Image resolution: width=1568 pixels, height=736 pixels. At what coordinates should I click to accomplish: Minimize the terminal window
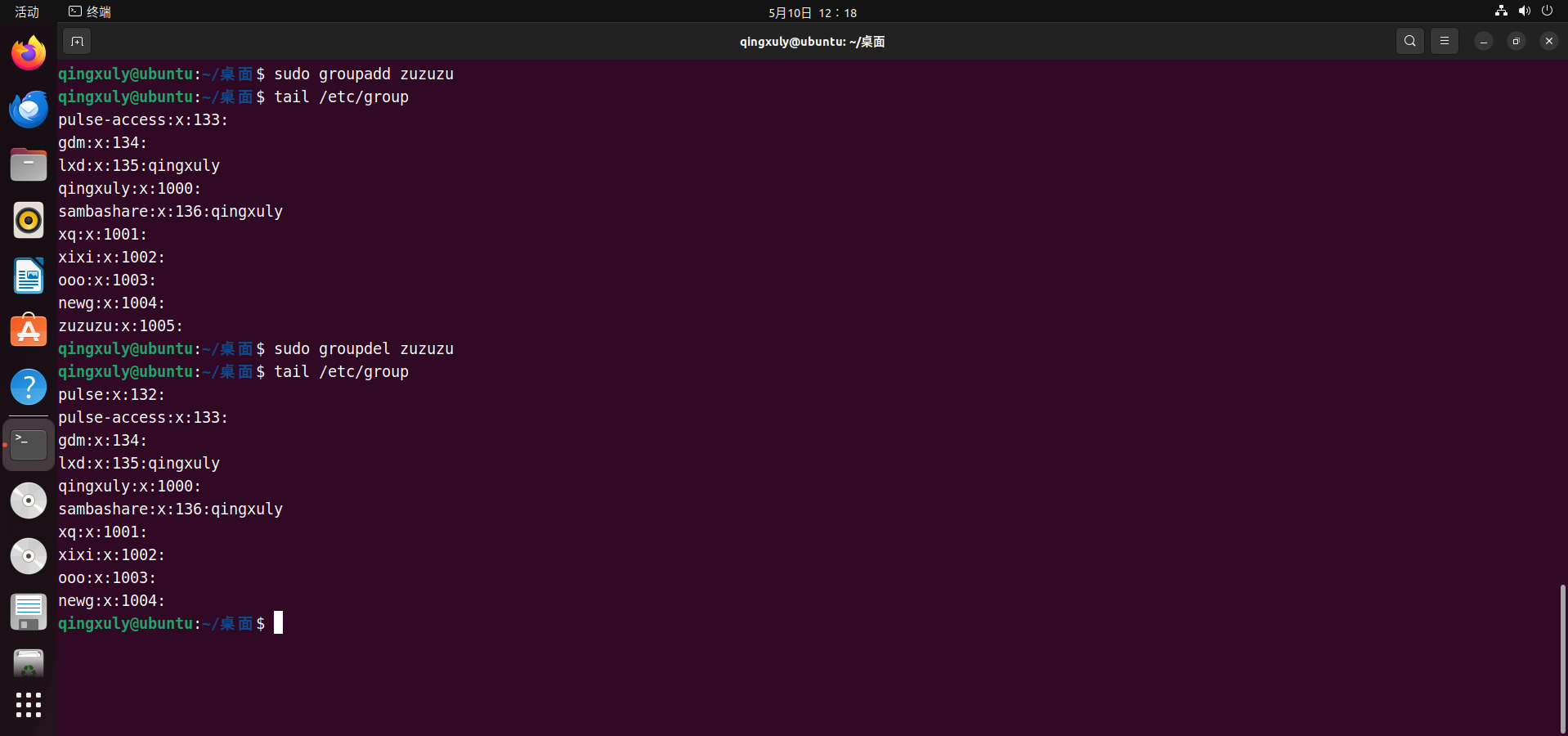[x=1484, y=41]
